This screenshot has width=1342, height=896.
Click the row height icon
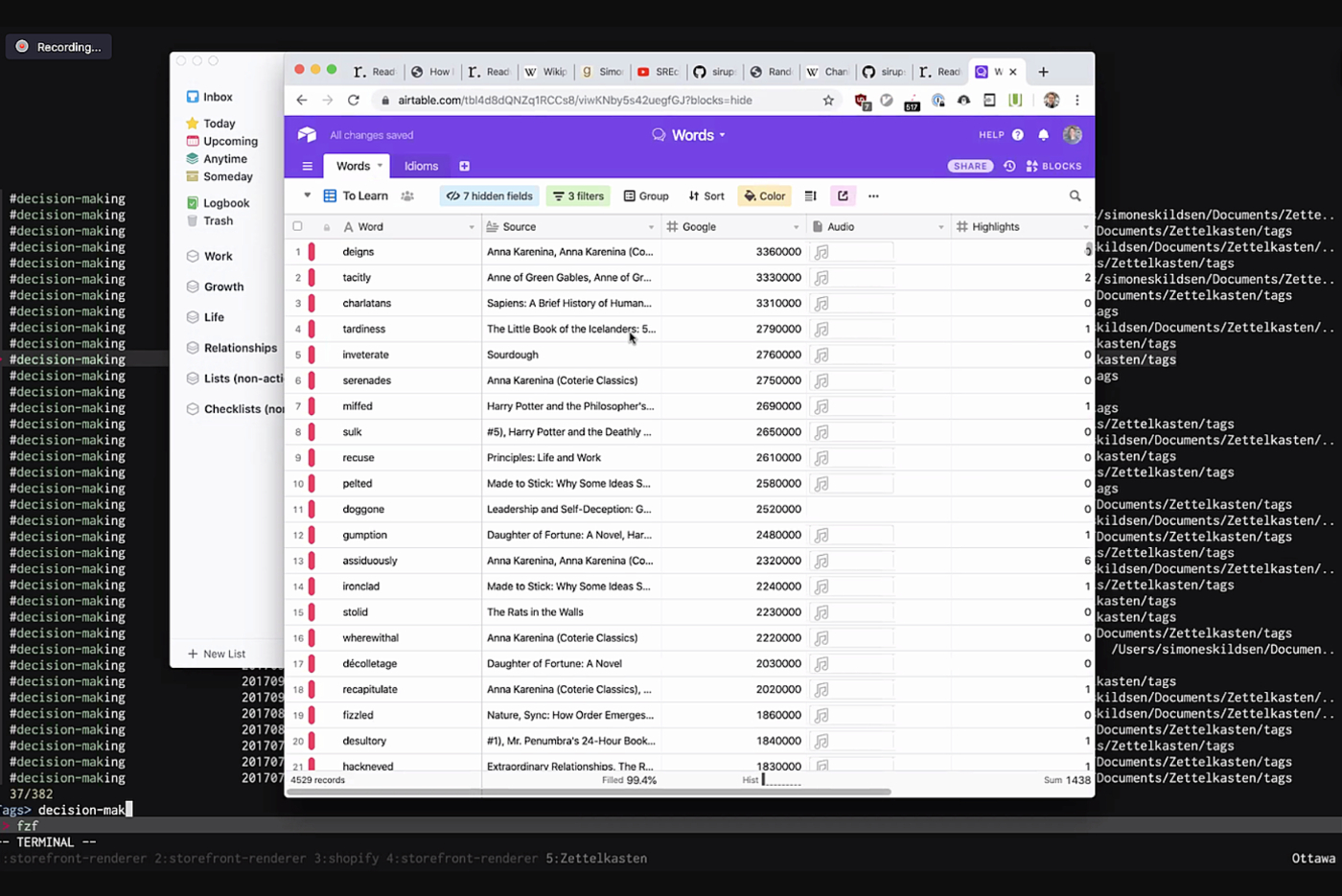810,195
